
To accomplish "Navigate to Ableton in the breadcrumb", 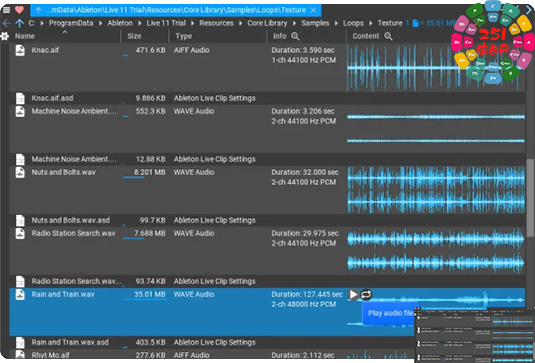I will tap(120, 23).
